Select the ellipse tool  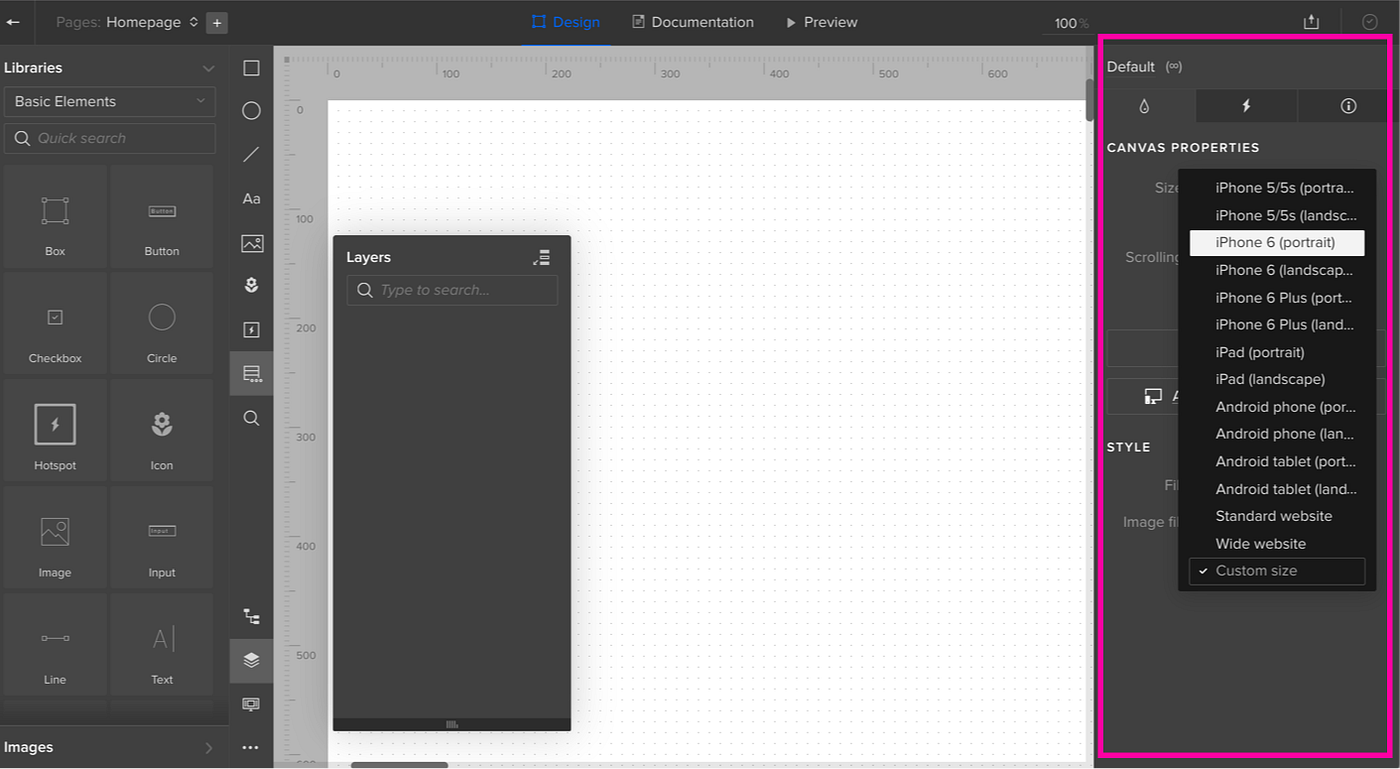pyautogui.click(x=251, y=111)
